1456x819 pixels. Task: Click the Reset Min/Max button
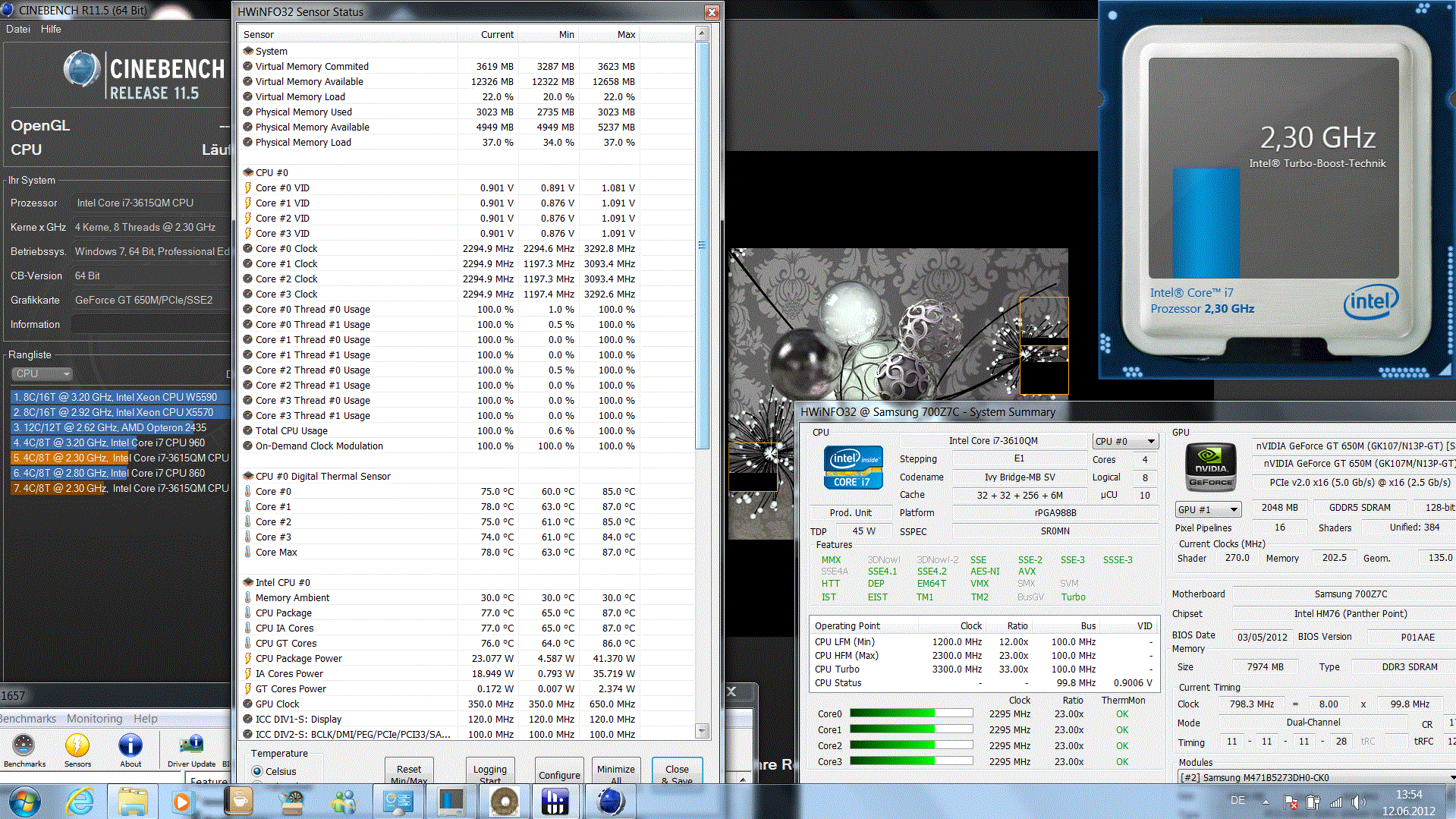[409, 771]
